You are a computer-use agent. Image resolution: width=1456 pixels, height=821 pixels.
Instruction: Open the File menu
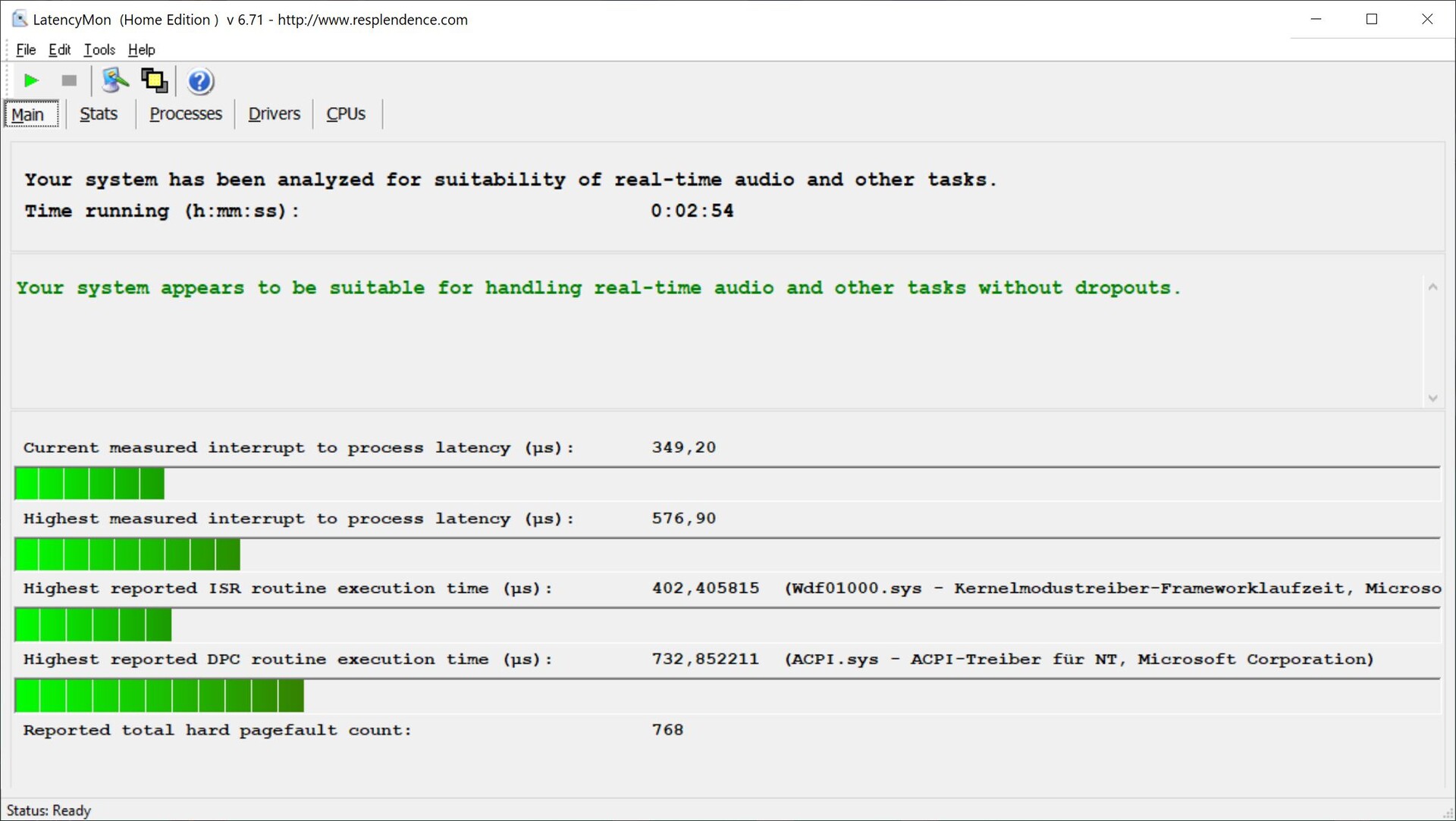tap(26, 50)
